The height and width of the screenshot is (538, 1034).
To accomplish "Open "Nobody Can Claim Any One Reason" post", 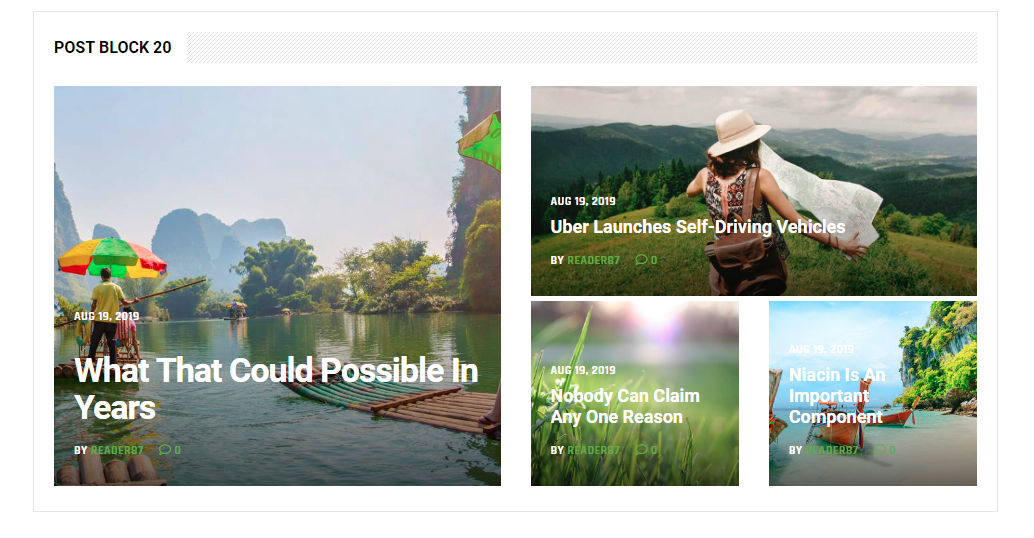I will tap(624, 406).
